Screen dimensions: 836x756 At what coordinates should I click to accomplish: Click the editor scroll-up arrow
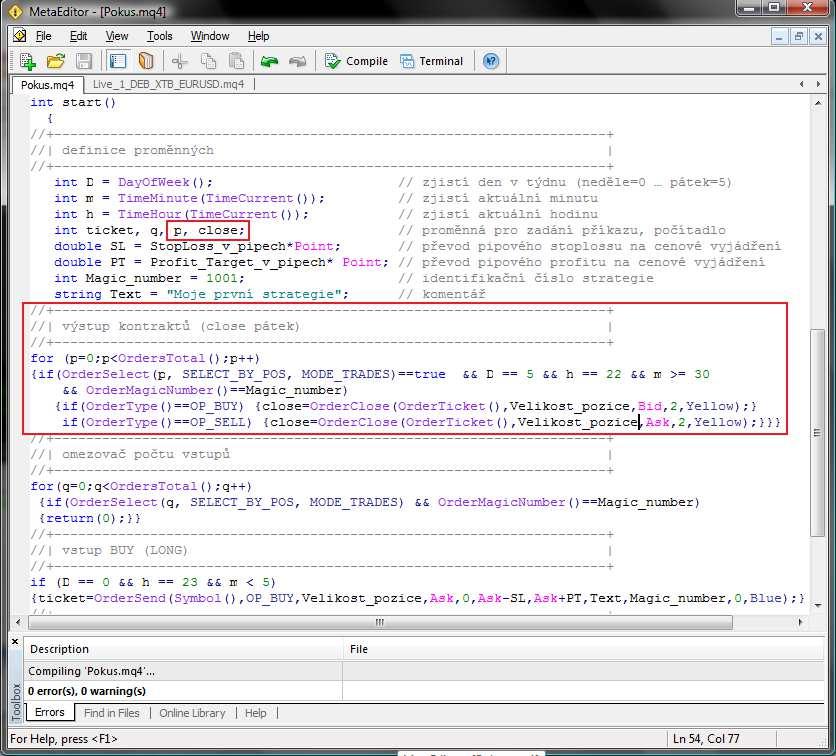pyautogui.click(x=818, y=102)
